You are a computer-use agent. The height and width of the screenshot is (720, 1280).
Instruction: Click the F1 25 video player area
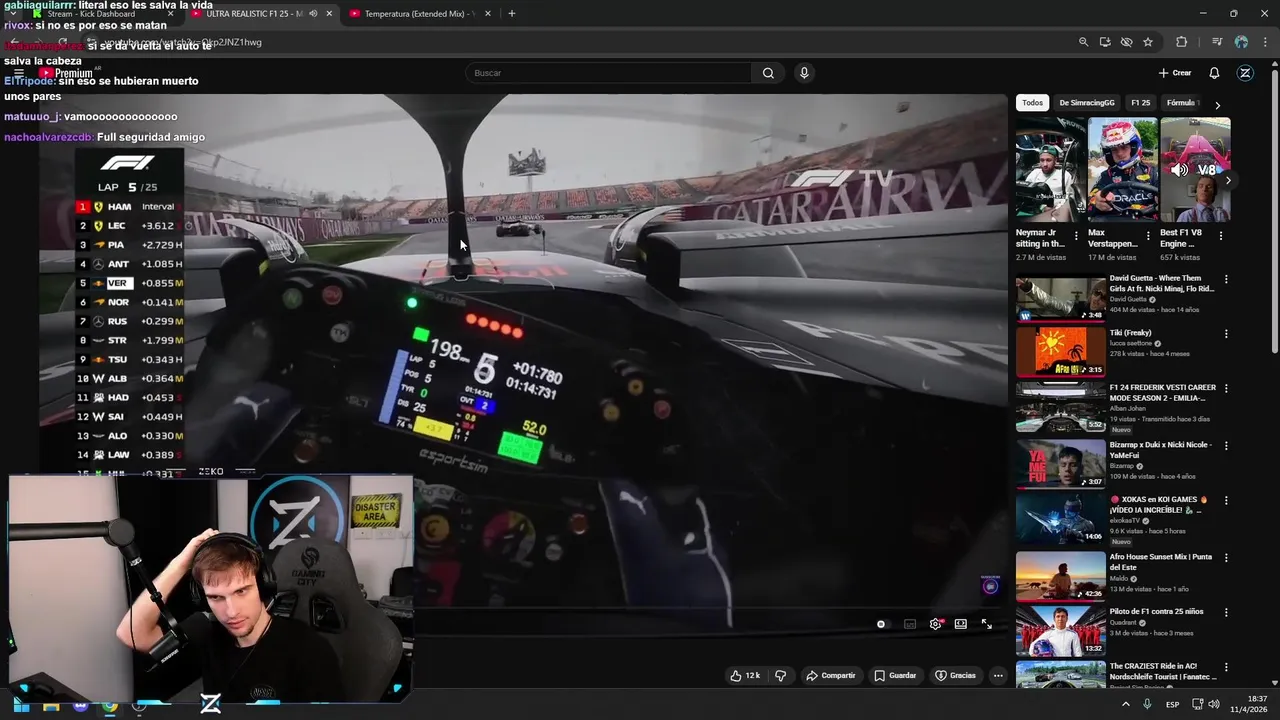pos(523,365)
